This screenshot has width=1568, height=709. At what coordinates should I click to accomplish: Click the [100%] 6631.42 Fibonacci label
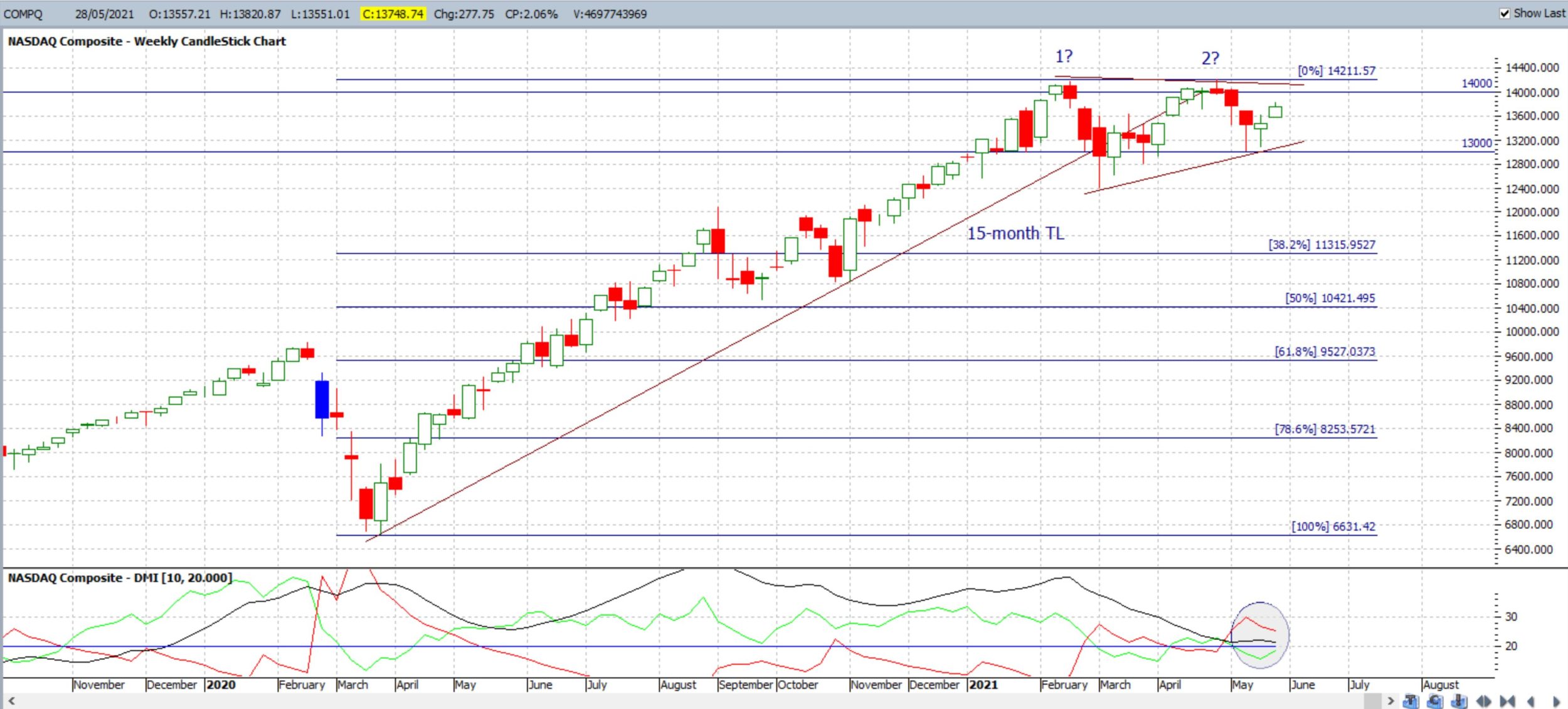[x=1333, y=526]
